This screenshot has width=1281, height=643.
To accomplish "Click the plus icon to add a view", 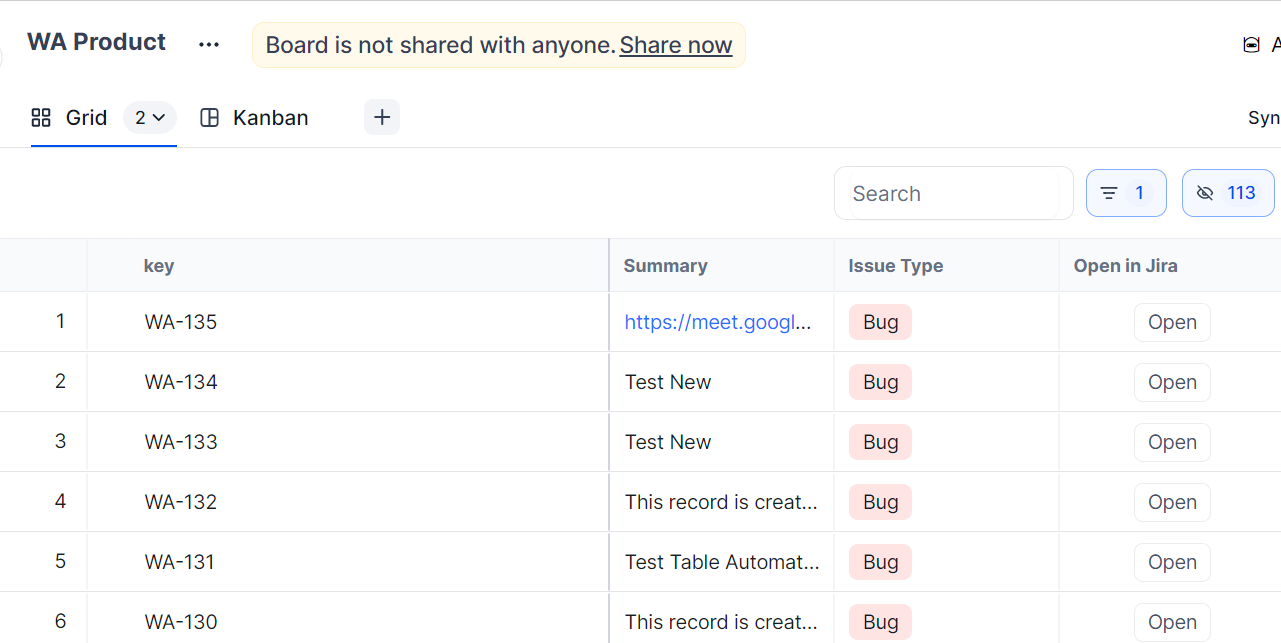I will click(382, 117).
